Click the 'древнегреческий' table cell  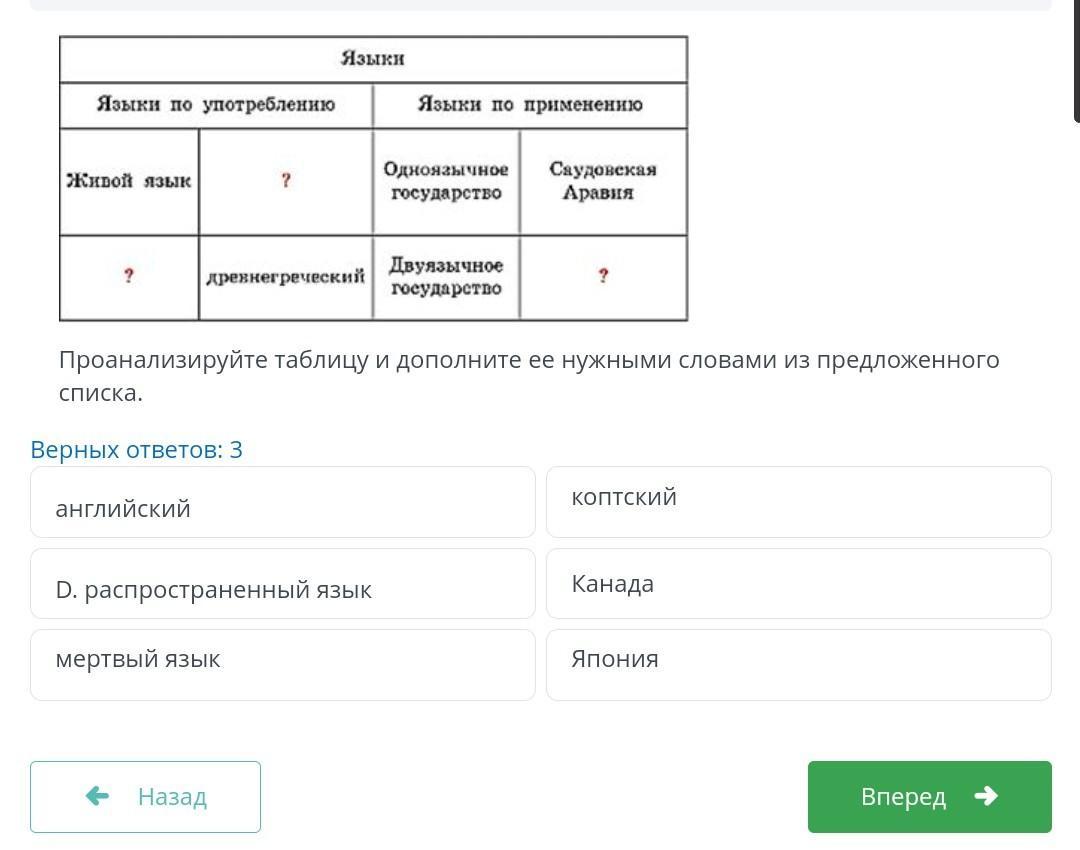click(x=286, y=277)
